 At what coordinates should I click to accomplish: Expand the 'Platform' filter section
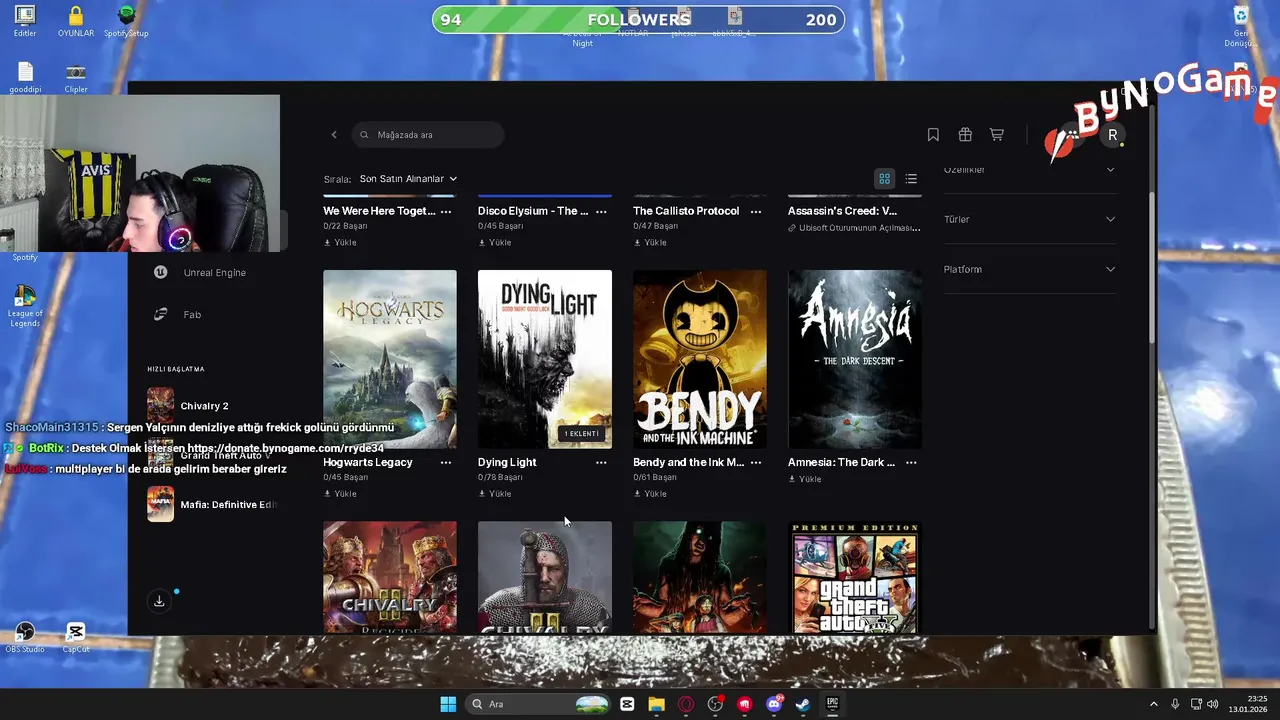click(x=1029, y=269)
